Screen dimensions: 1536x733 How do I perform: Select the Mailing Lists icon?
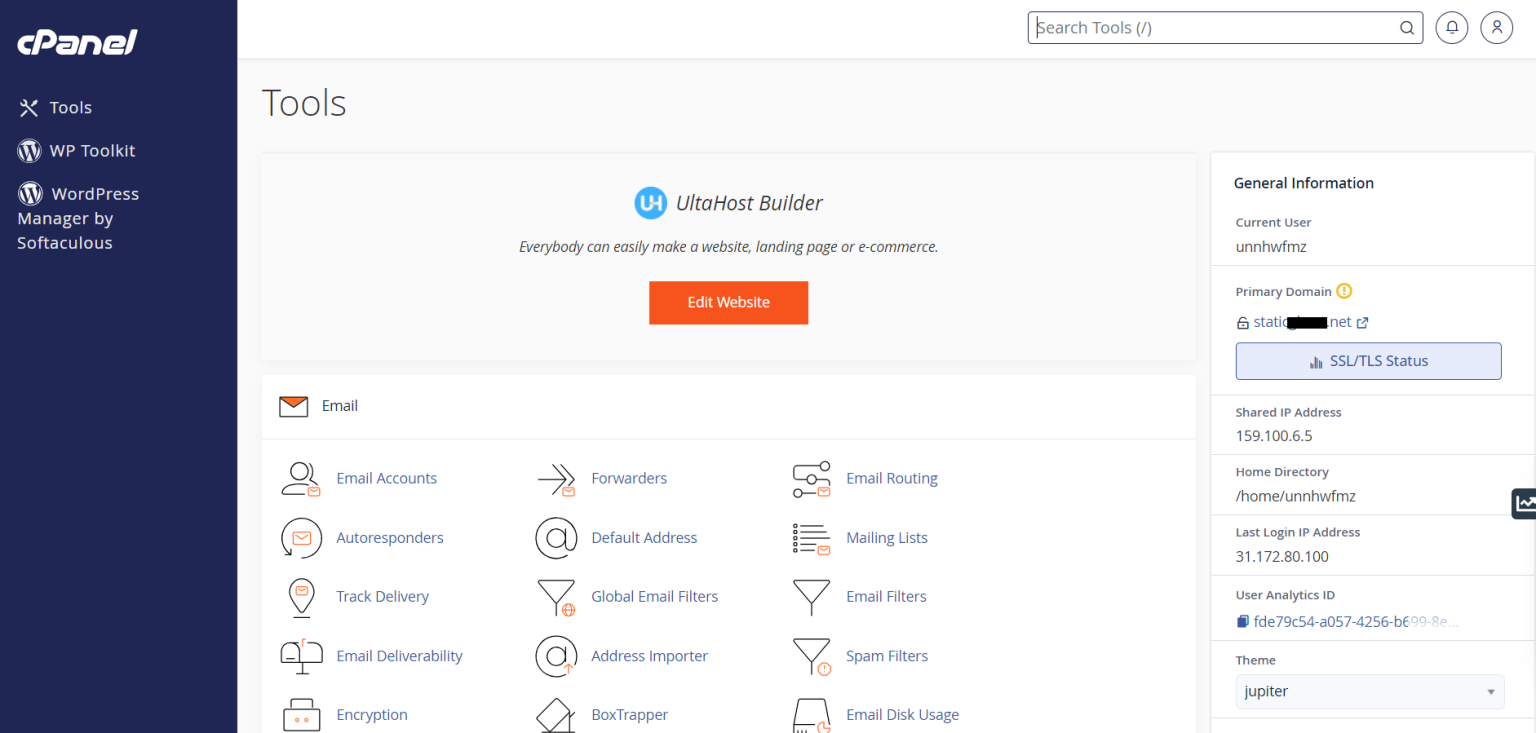811,537
